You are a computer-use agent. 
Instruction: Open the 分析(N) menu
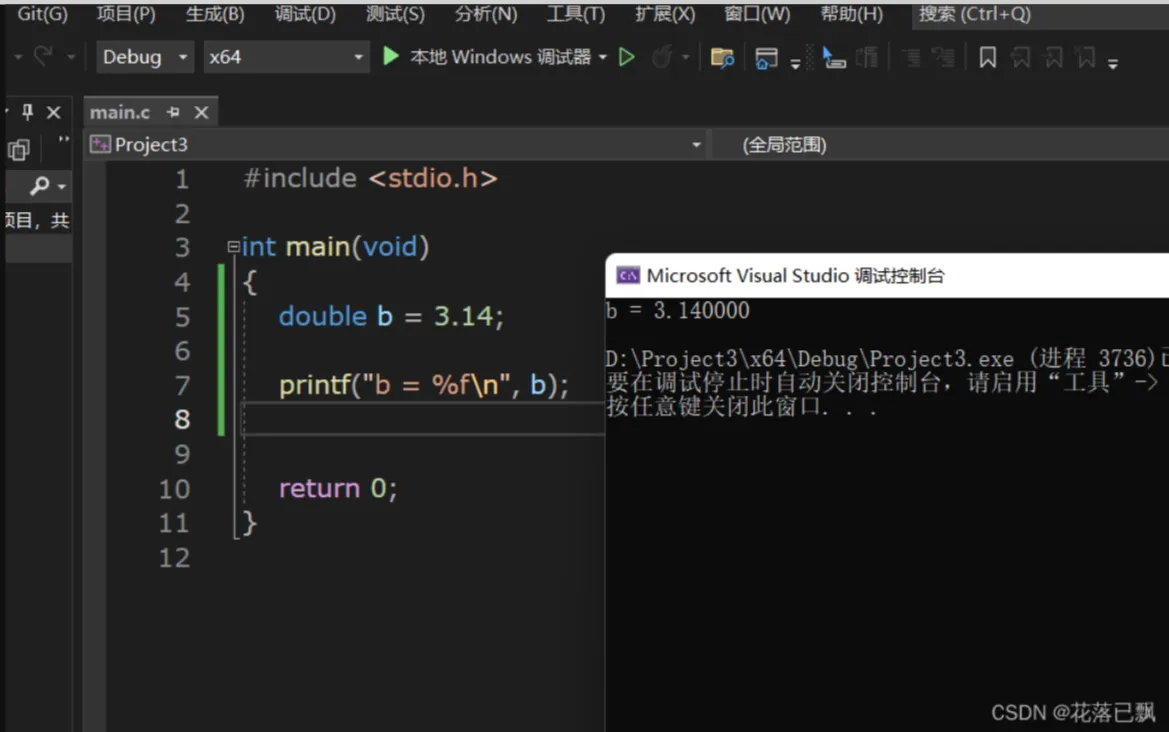pos(485,13)
